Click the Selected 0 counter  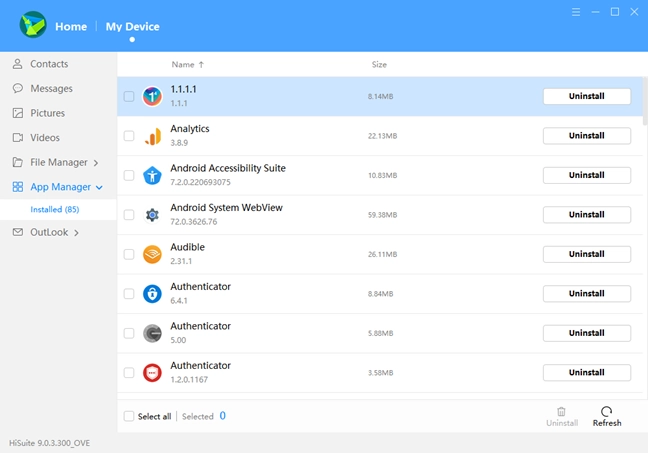click(204, 416)
